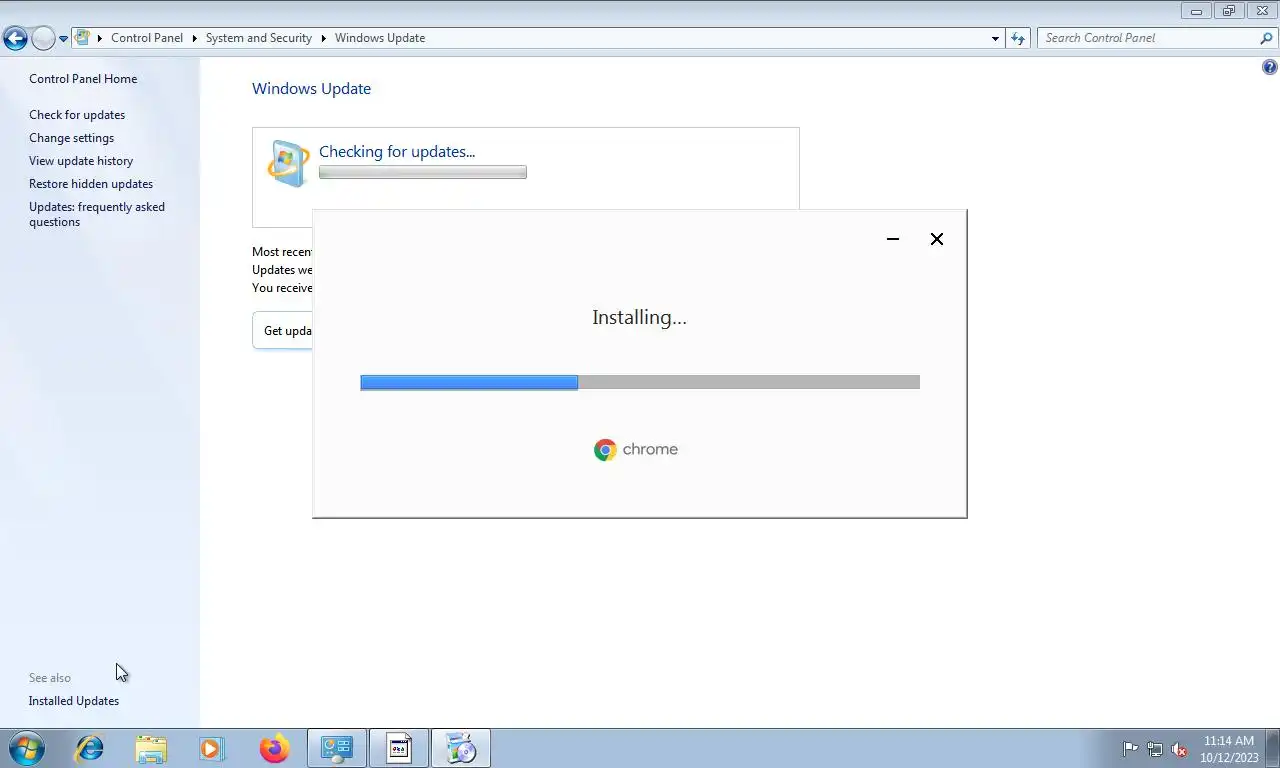The image size is (1280, 768).
Task: Click the Chrome logo in installer
Action: click(605, 450)
